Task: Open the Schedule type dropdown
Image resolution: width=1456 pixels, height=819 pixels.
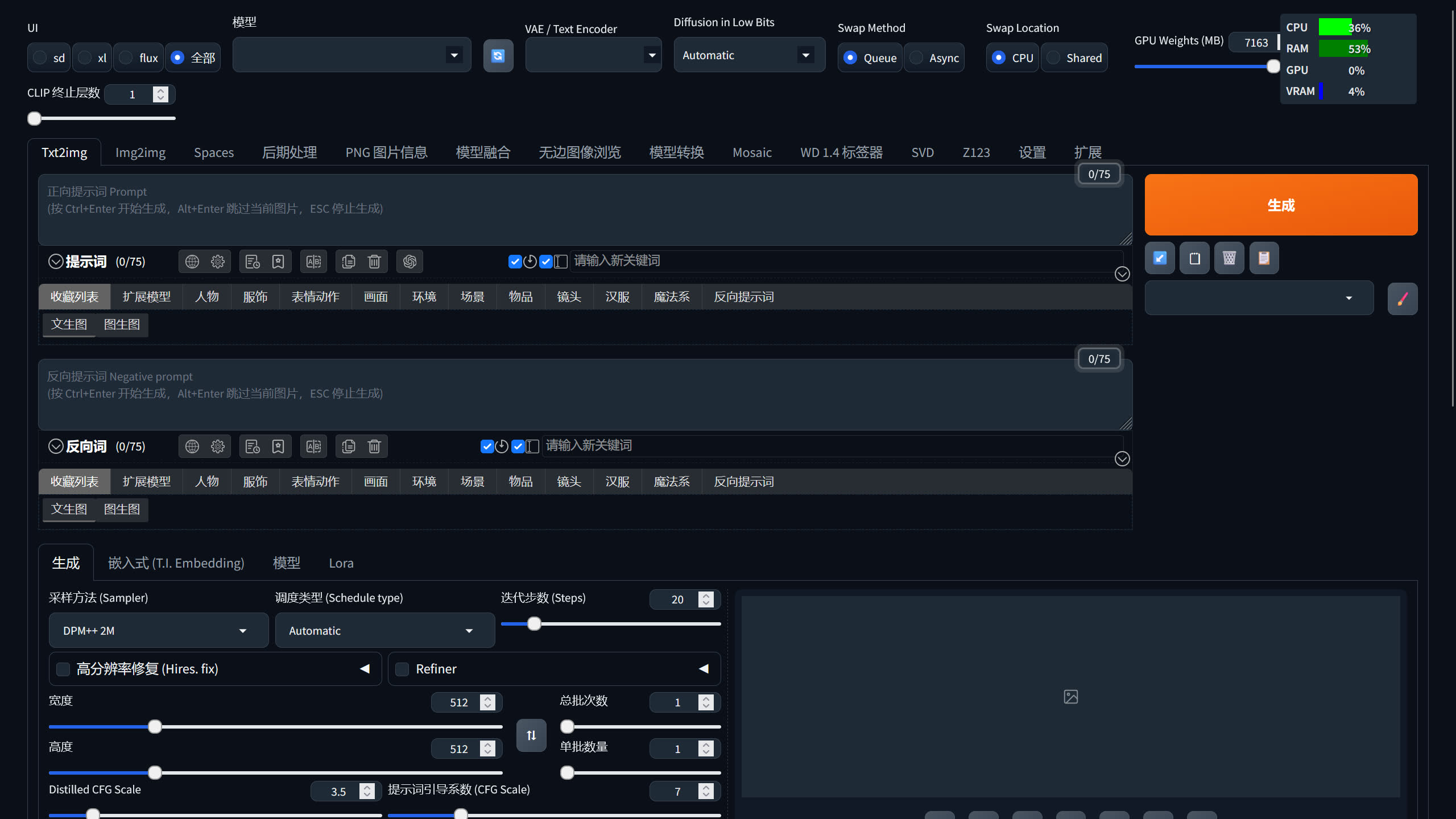Action: click(x=385, y=630)
